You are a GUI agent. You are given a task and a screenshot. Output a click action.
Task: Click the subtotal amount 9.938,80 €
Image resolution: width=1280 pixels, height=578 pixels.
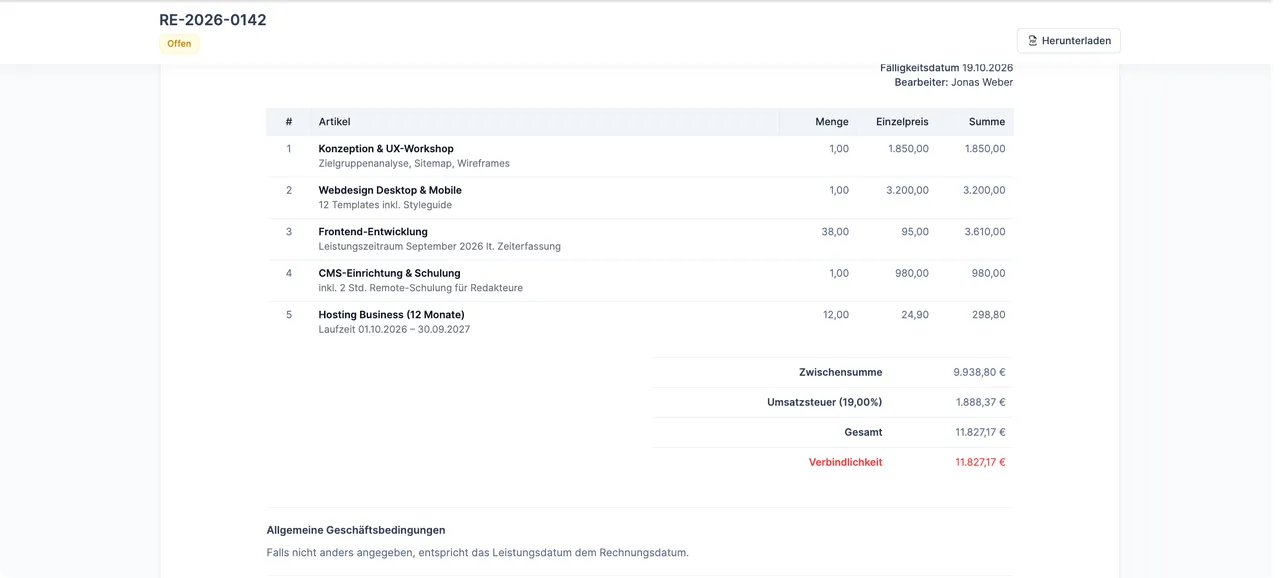(x=980, y=372)
